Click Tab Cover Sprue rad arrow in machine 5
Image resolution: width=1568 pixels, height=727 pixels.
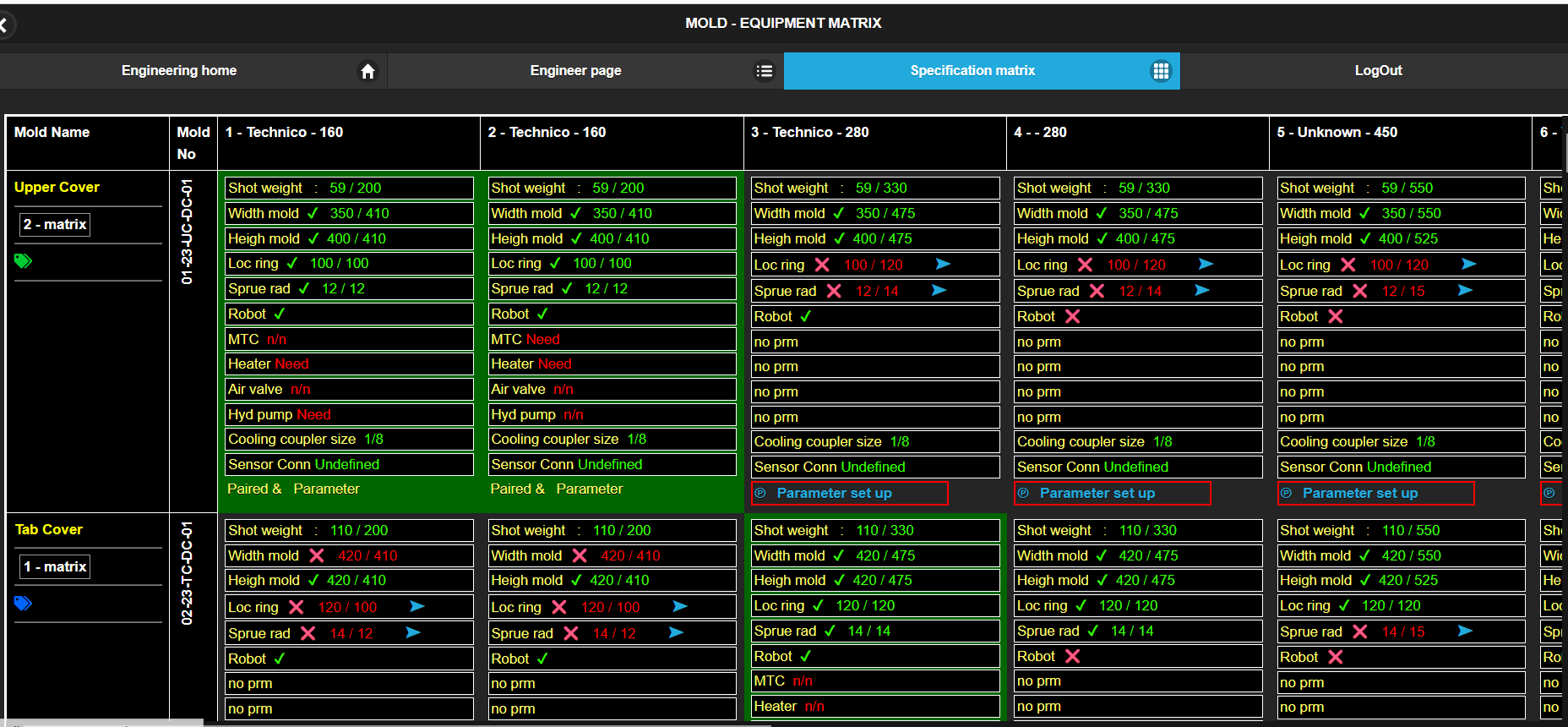1466,631
